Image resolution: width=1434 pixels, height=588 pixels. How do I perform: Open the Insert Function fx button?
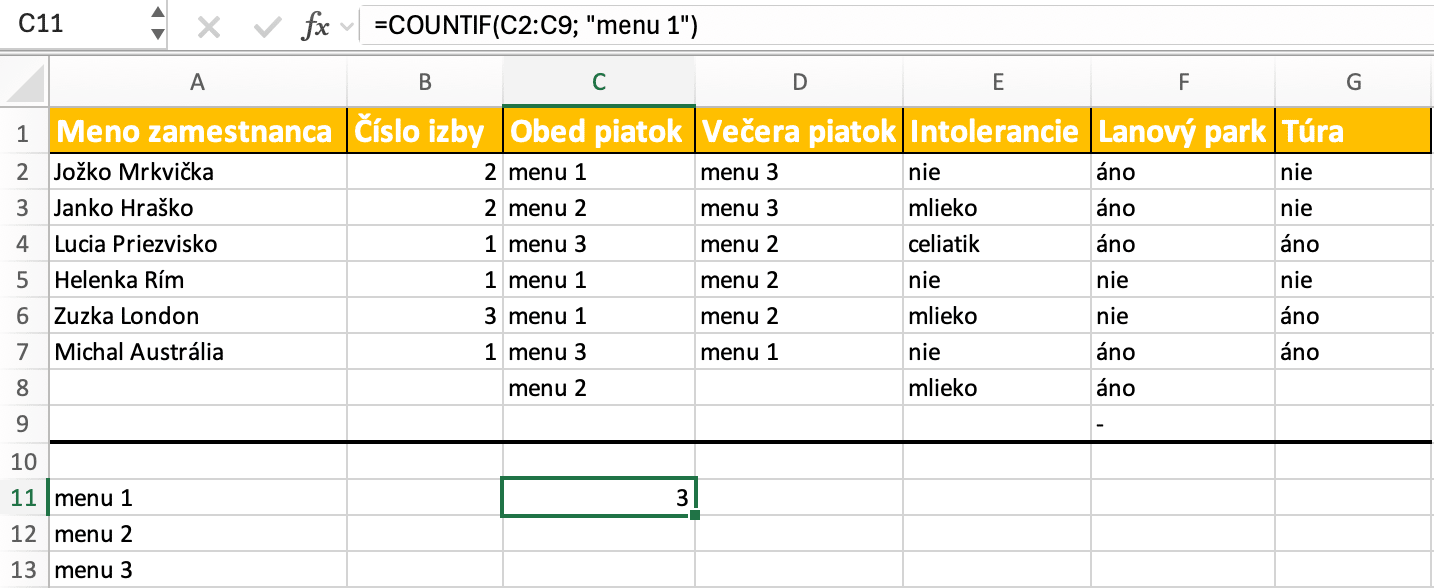coord(316,26)
